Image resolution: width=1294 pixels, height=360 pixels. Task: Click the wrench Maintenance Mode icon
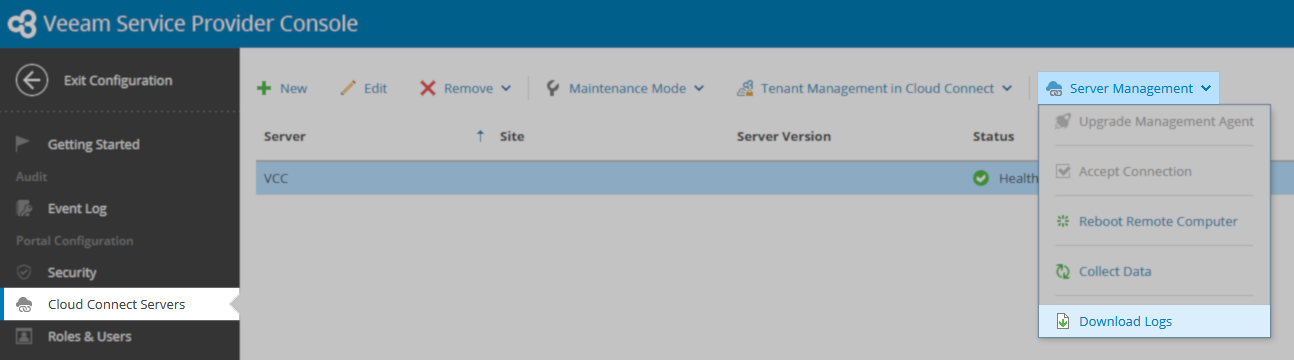pos(553,88)
